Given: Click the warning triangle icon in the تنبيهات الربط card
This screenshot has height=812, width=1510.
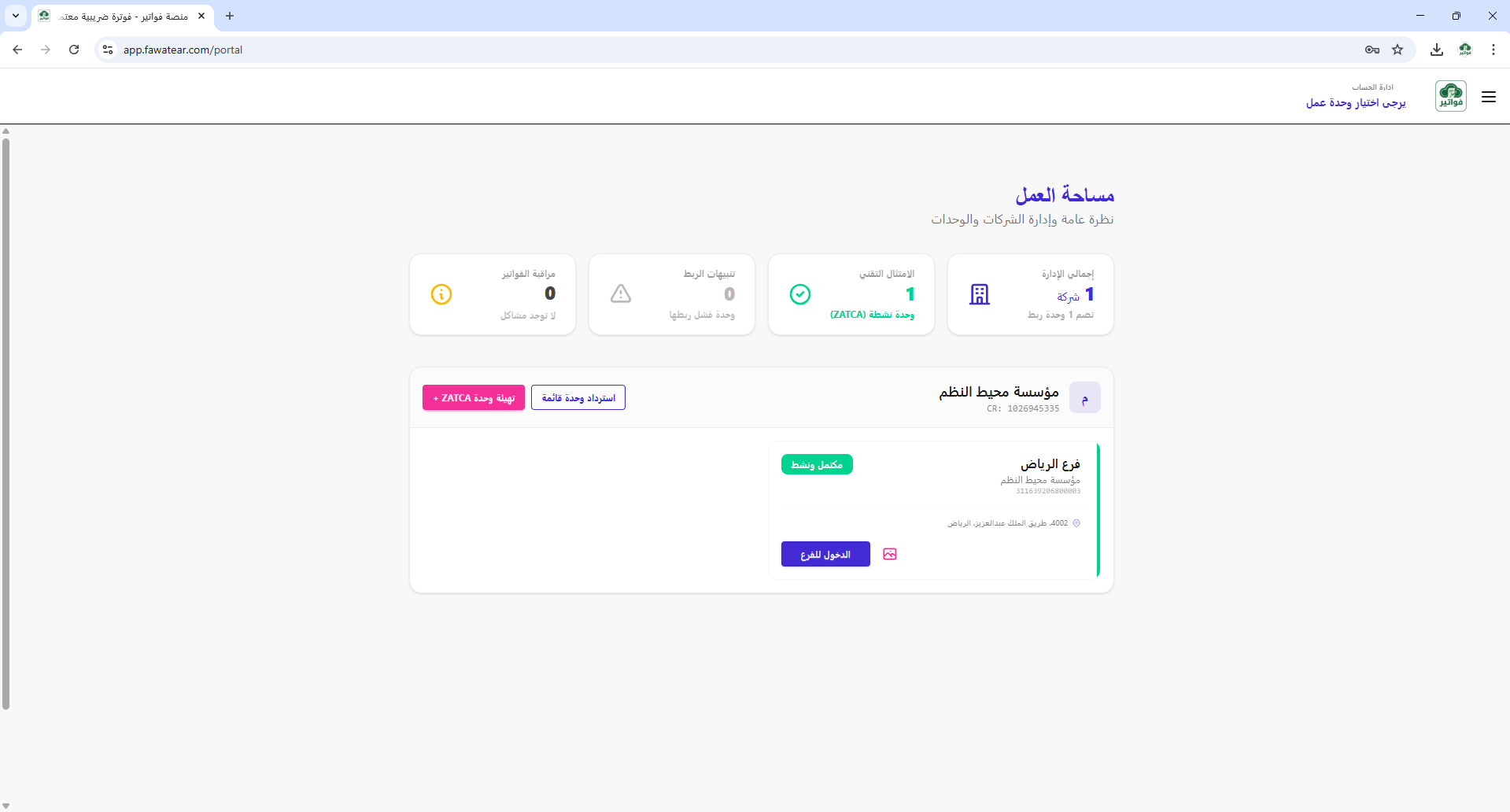Looking at the screenshot, I should 621,294.
